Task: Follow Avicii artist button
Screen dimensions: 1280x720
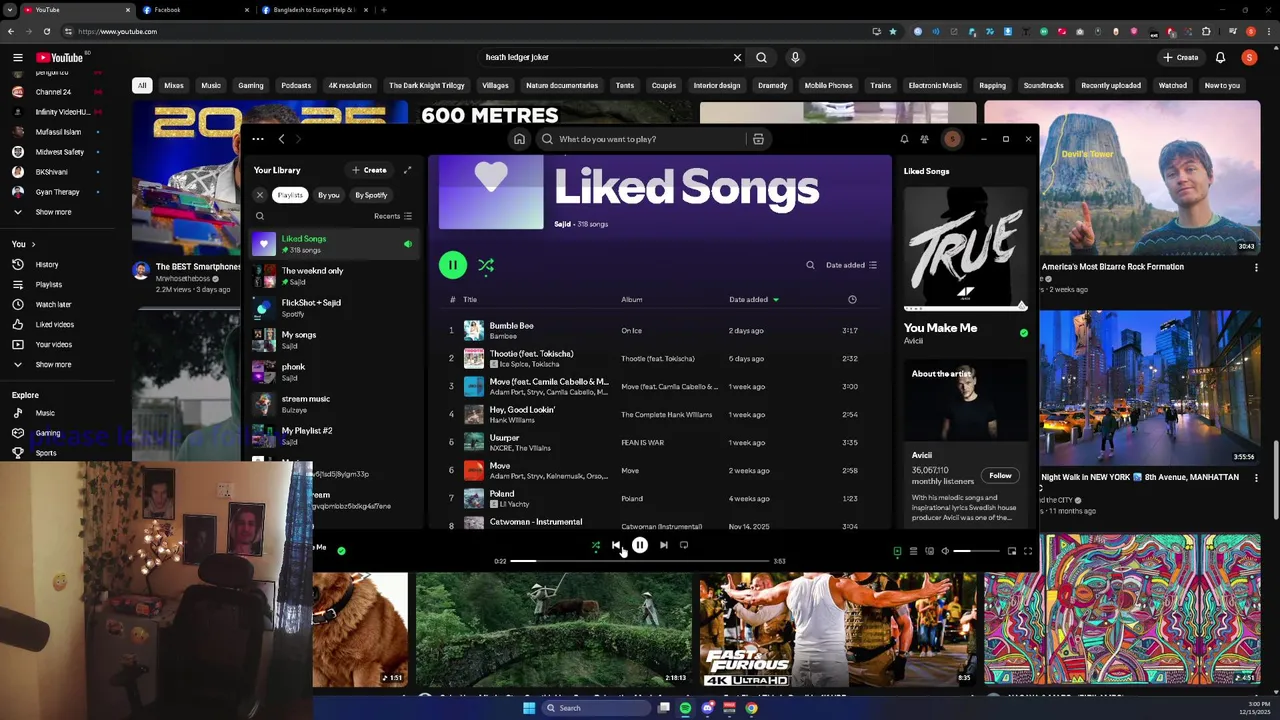Action: (1000, 476)
